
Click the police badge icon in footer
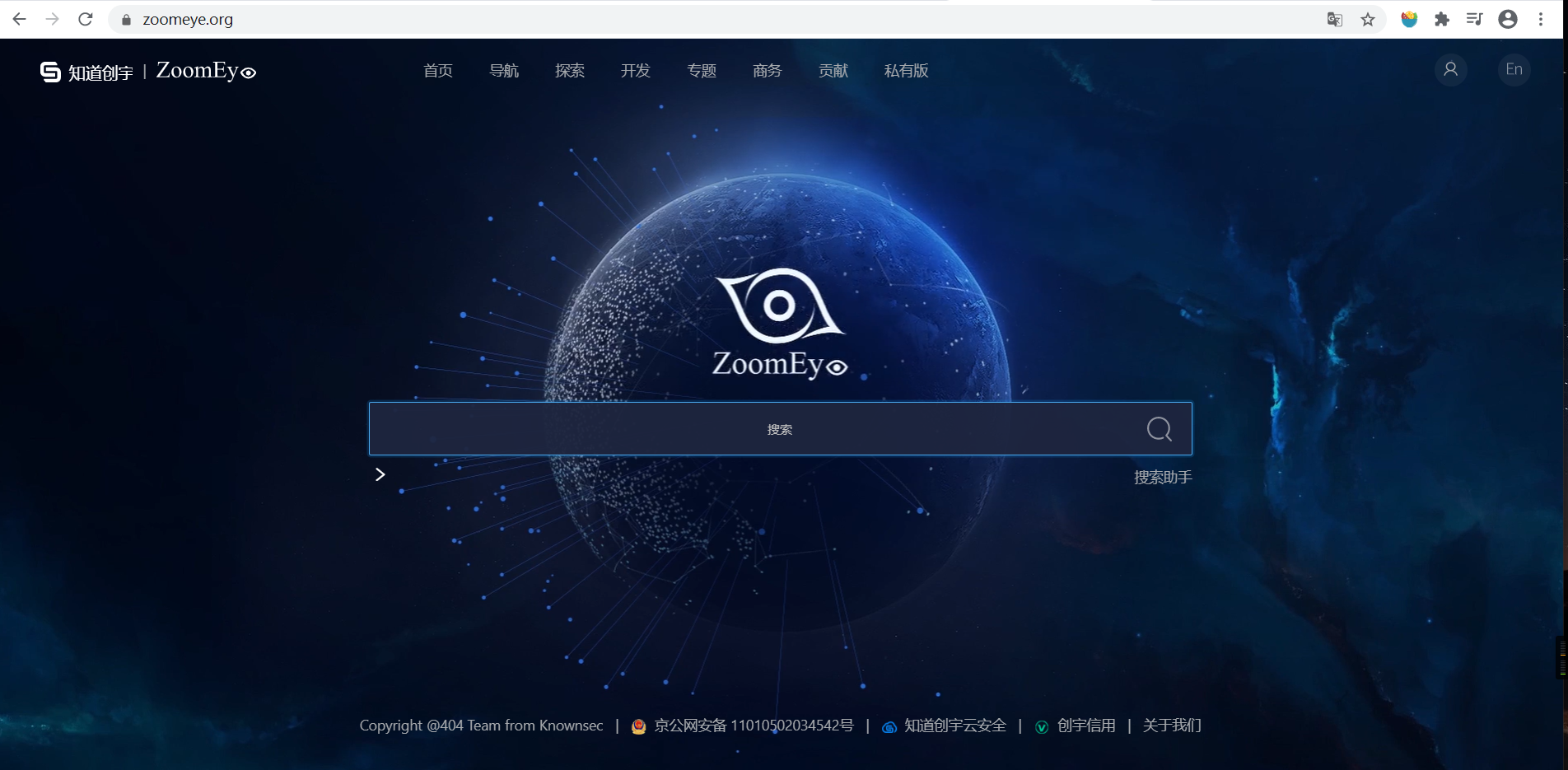(x=638, y=726)
